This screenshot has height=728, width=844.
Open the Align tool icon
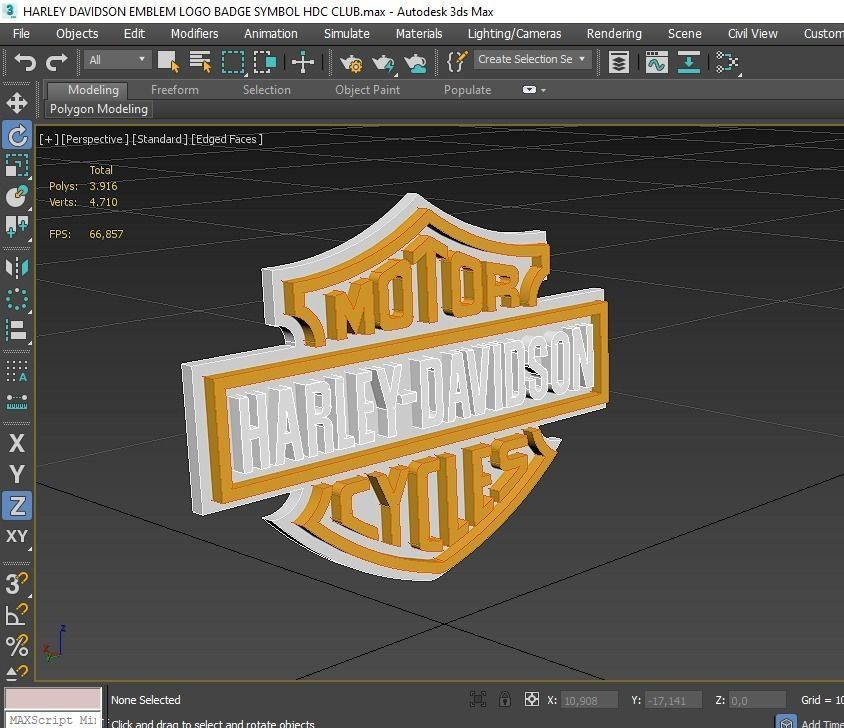(17, 330)
